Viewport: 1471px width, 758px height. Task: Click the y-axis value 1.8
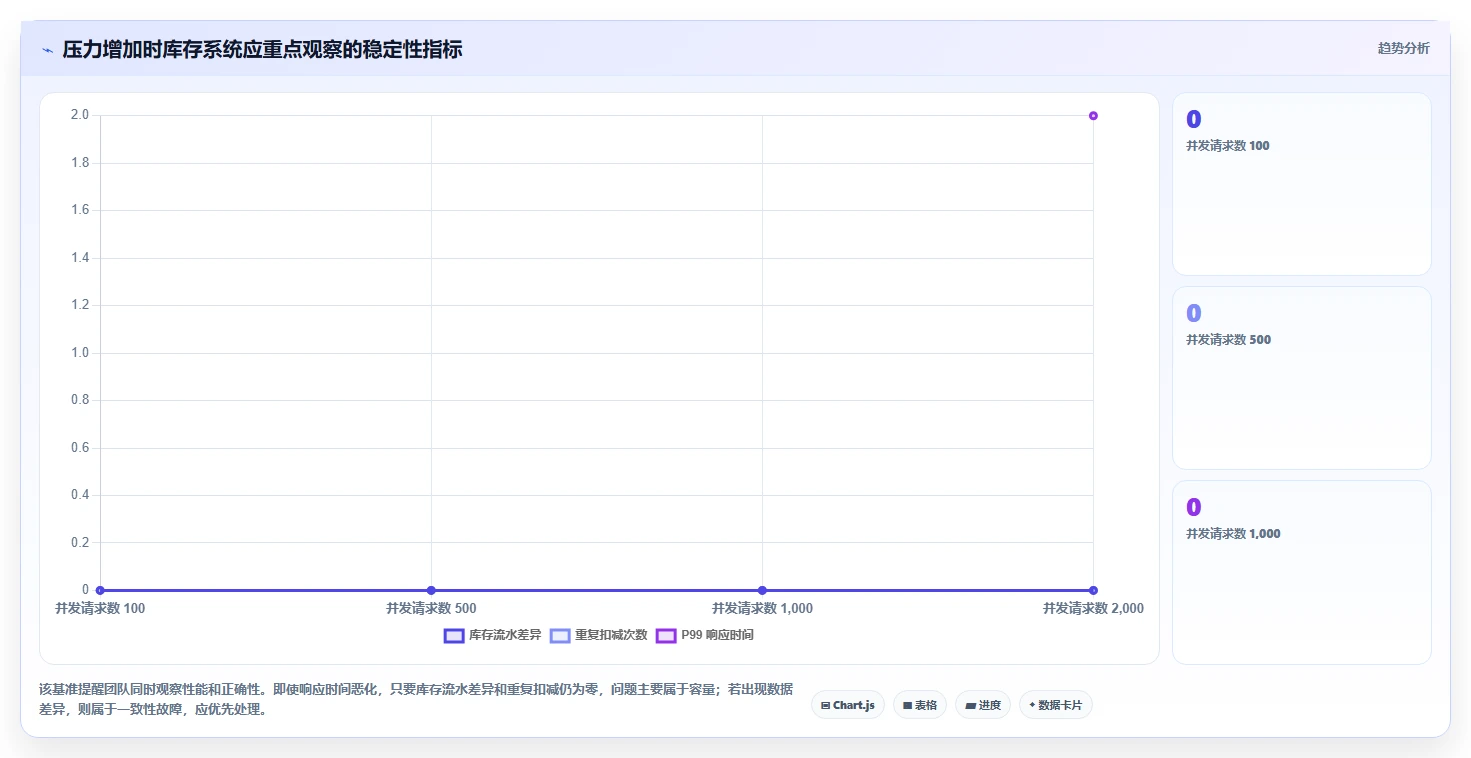click(80, 163)
